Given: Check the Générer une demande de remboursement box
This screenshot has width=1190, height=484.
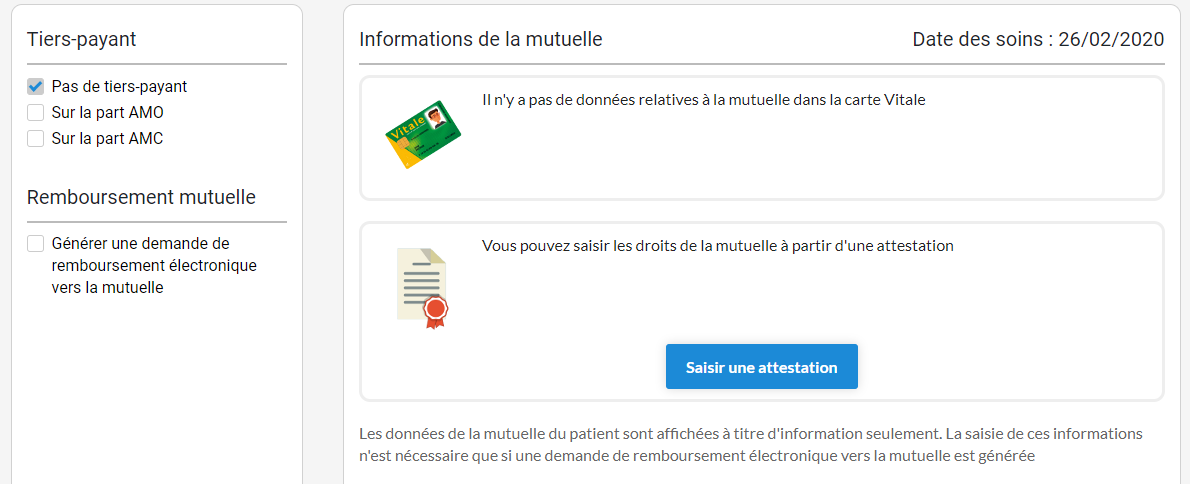Looking at the screenshot, I should pos(36,243).
